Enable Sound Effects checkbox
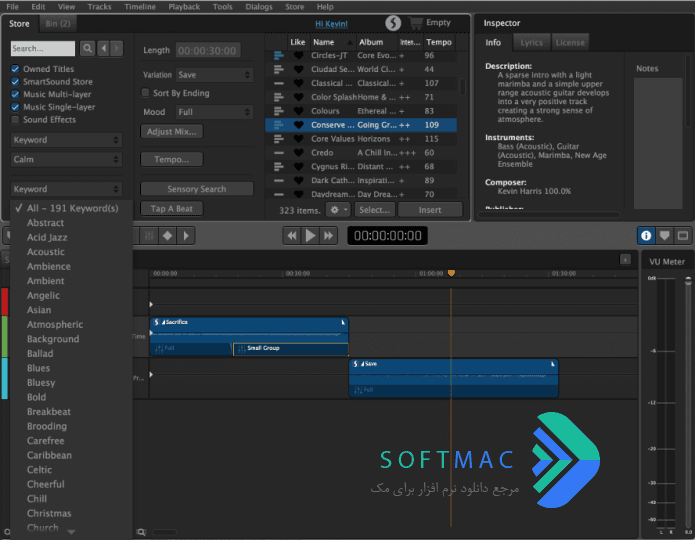The height and width of the screenshot is (540, 695). 15,120
